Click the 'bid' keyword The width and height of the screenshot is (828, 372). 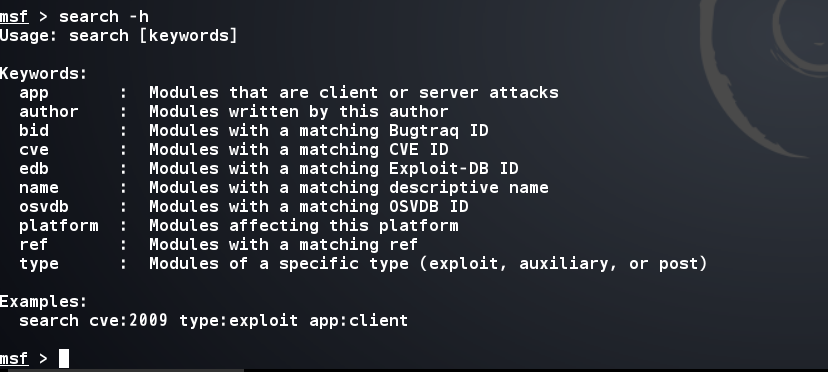coord(34,131)
